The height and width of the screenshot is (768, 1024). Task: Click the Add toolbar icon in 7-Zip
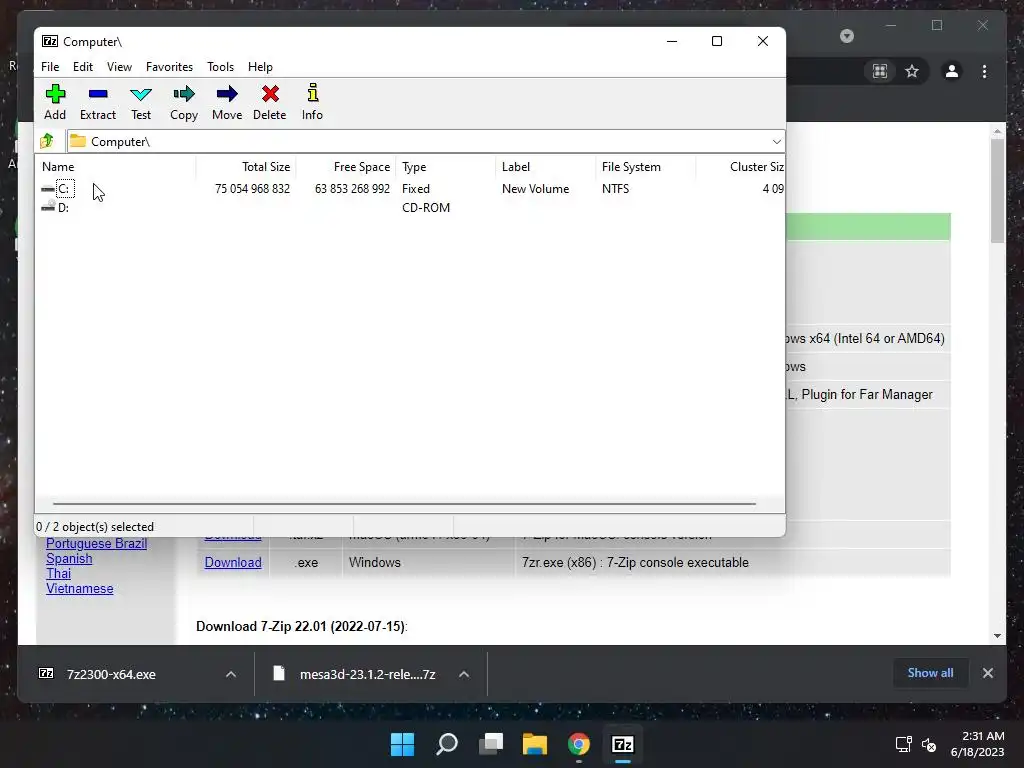(55, 103)
